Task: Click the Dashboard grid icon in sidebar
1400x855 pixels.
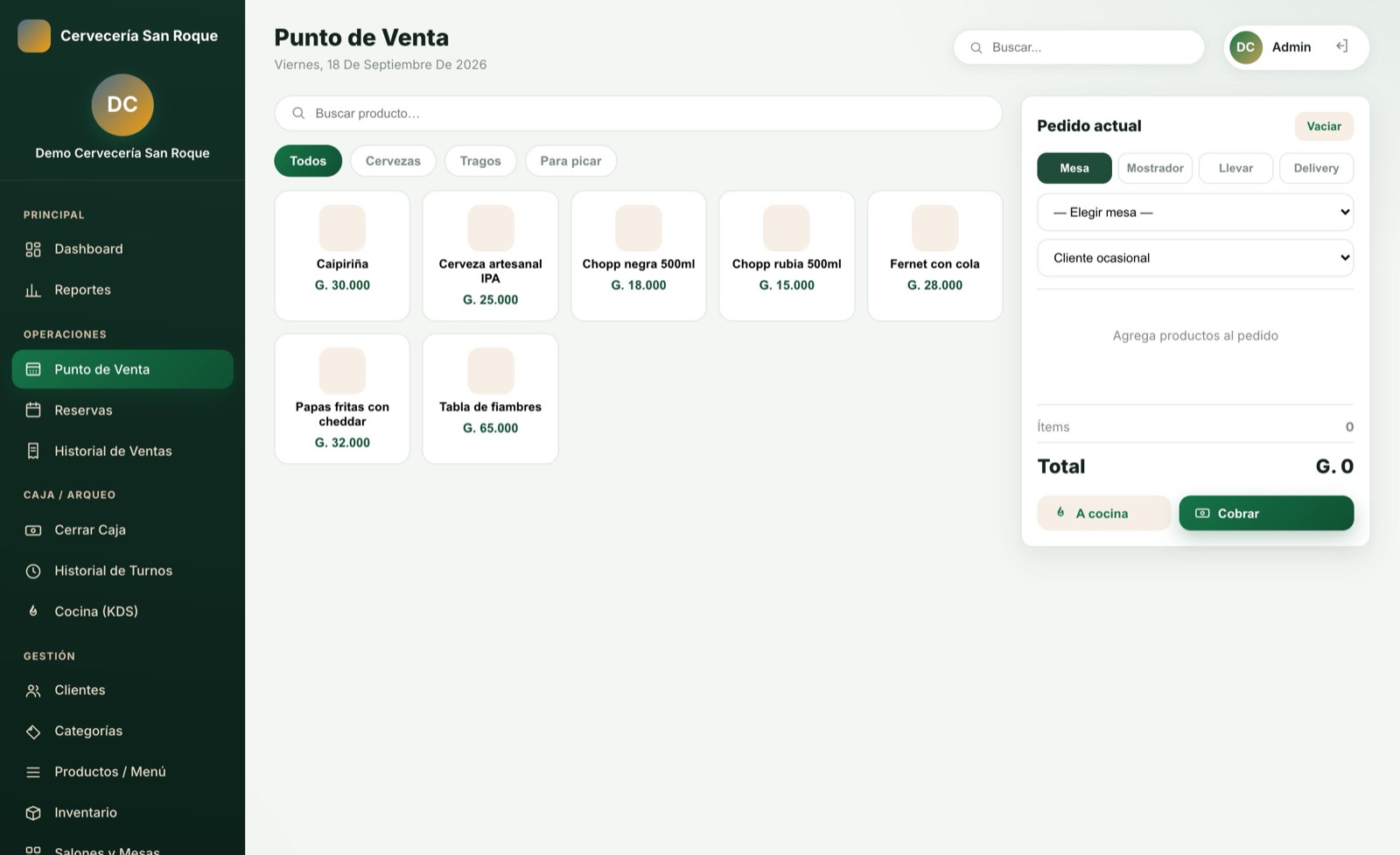Action: 33,249
